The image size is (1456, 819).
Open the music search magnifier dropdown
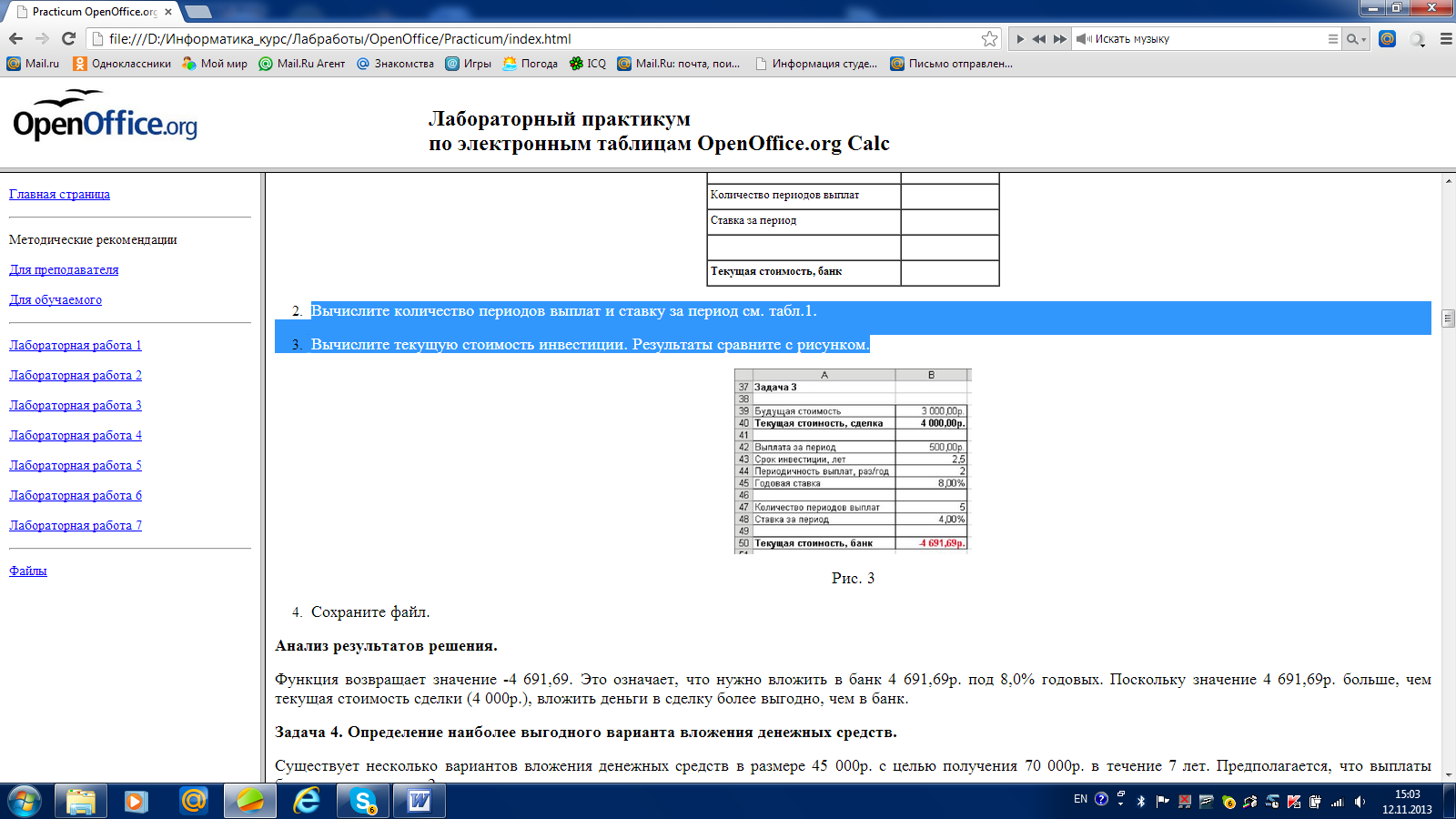(1356, 39)
